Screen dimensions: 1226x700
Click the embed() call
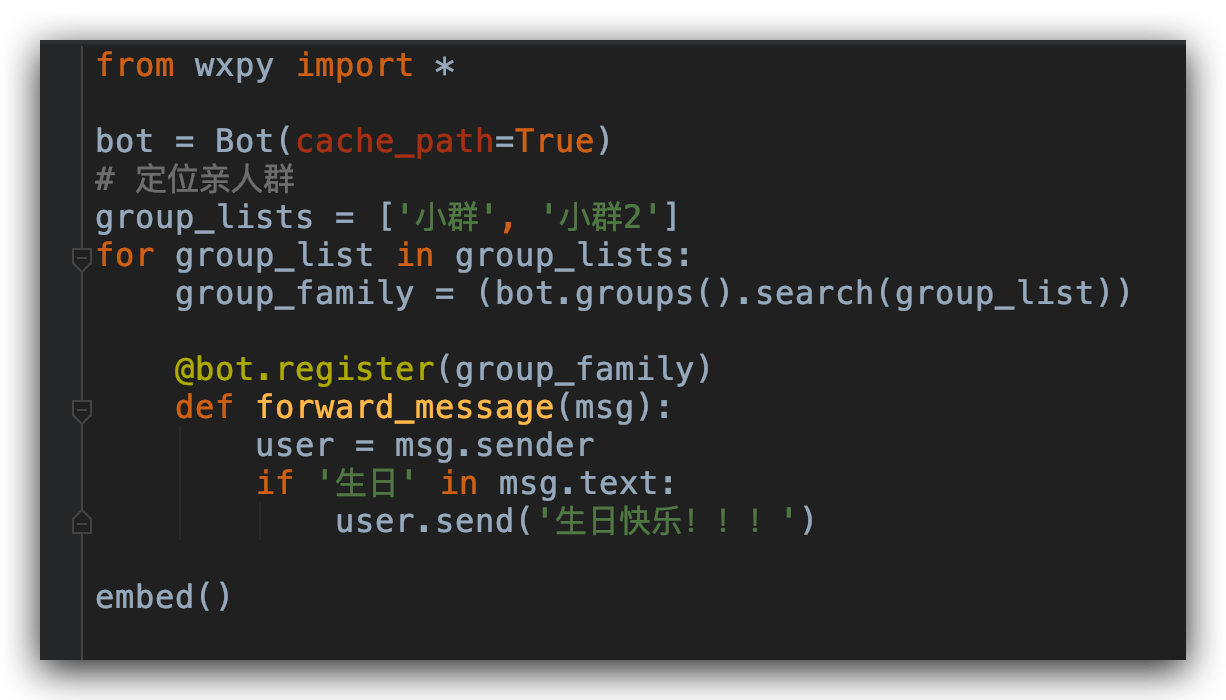(x=164, y=597)
